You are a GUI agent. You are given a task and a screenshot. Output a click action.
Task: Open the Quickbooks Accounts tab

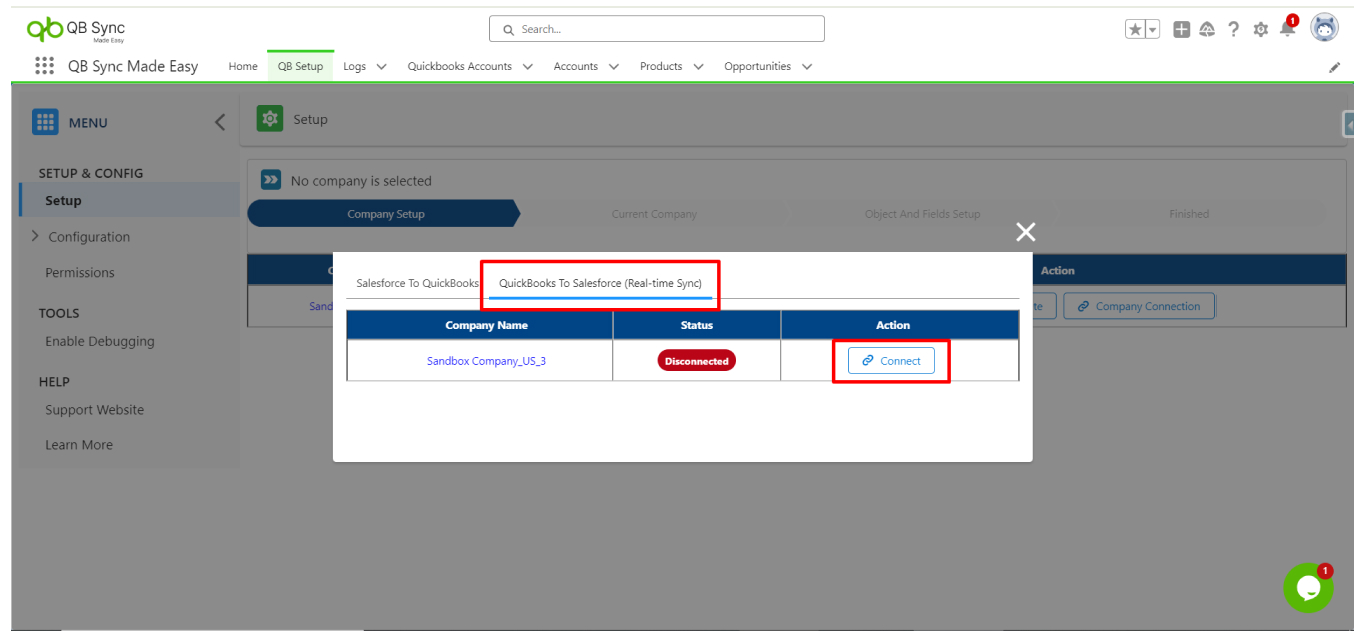coord(459,66)
